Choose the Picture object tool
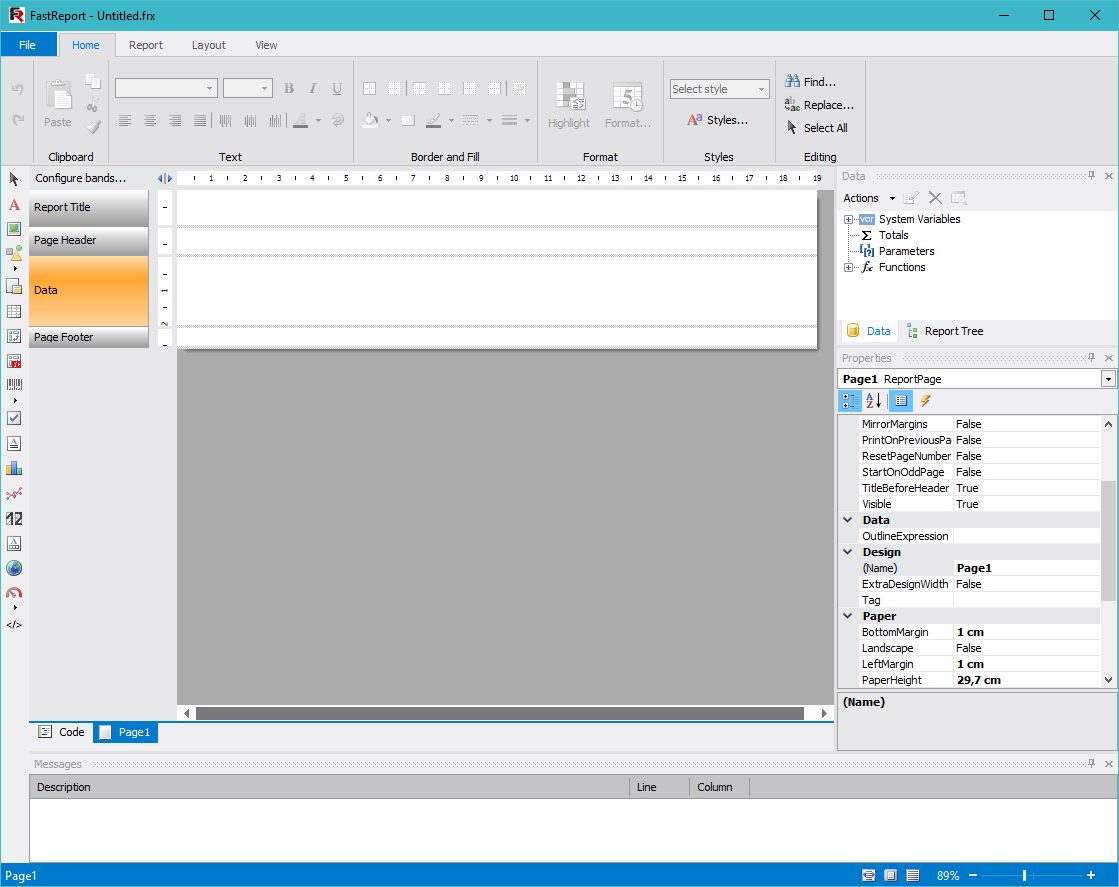Image resolution: width=1119 pixels, height=887 pixels. pos(14,229)
